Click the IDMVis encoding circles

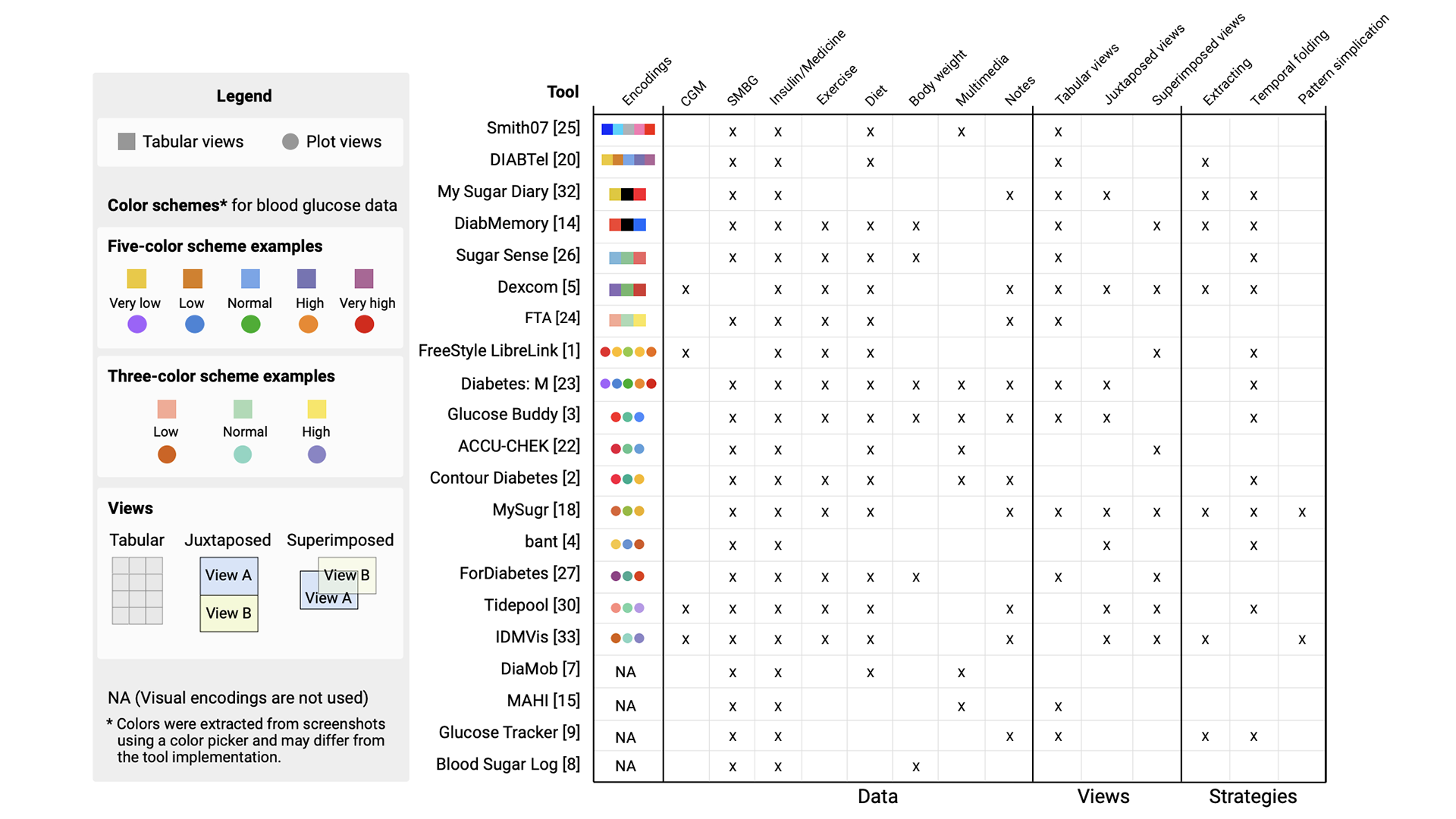tap(628, 639)
